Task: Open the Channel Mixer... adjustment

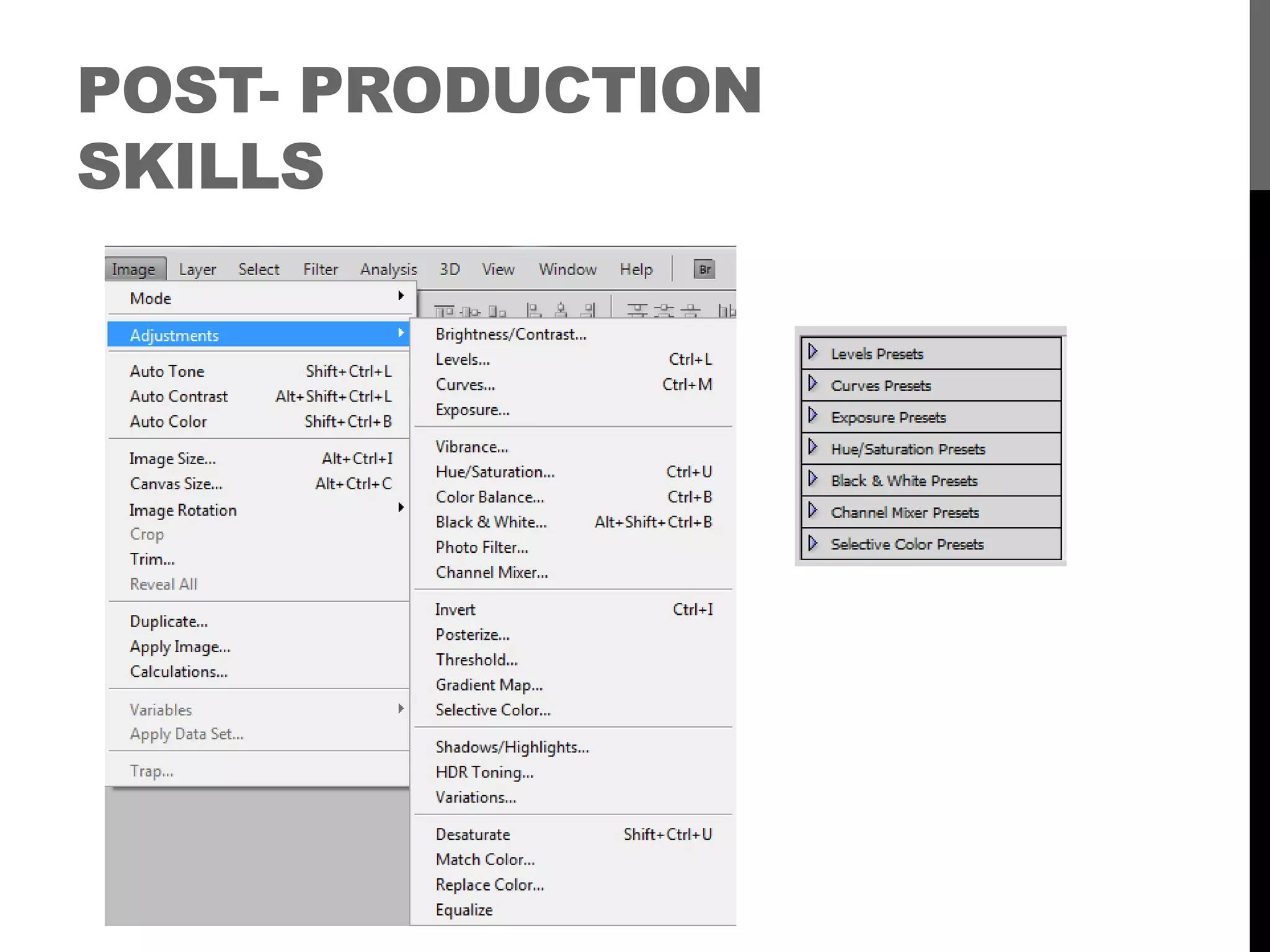Action: [x=573, y=572]
